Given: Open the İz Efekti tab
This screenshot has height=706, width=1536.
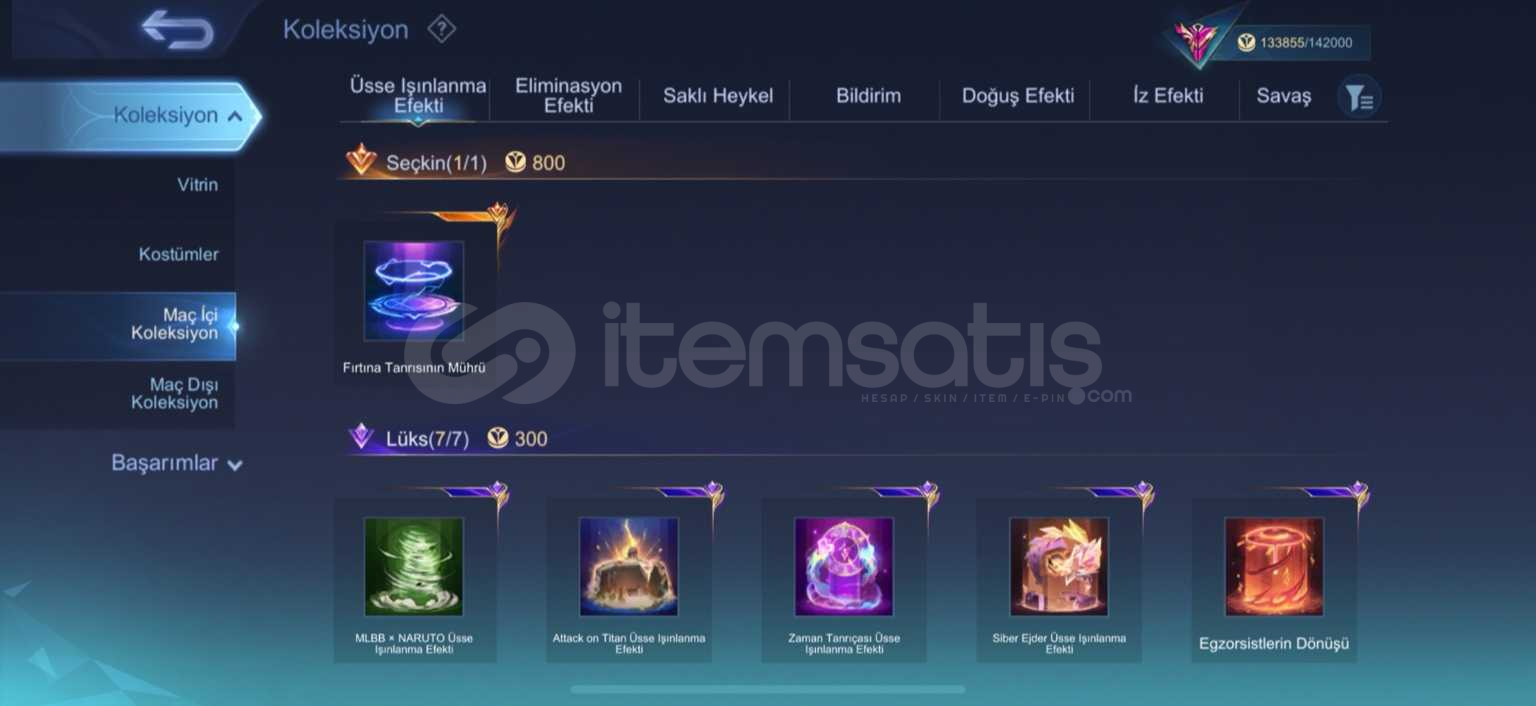Looking at the screenshot, I should click(x=1168, y=96).
